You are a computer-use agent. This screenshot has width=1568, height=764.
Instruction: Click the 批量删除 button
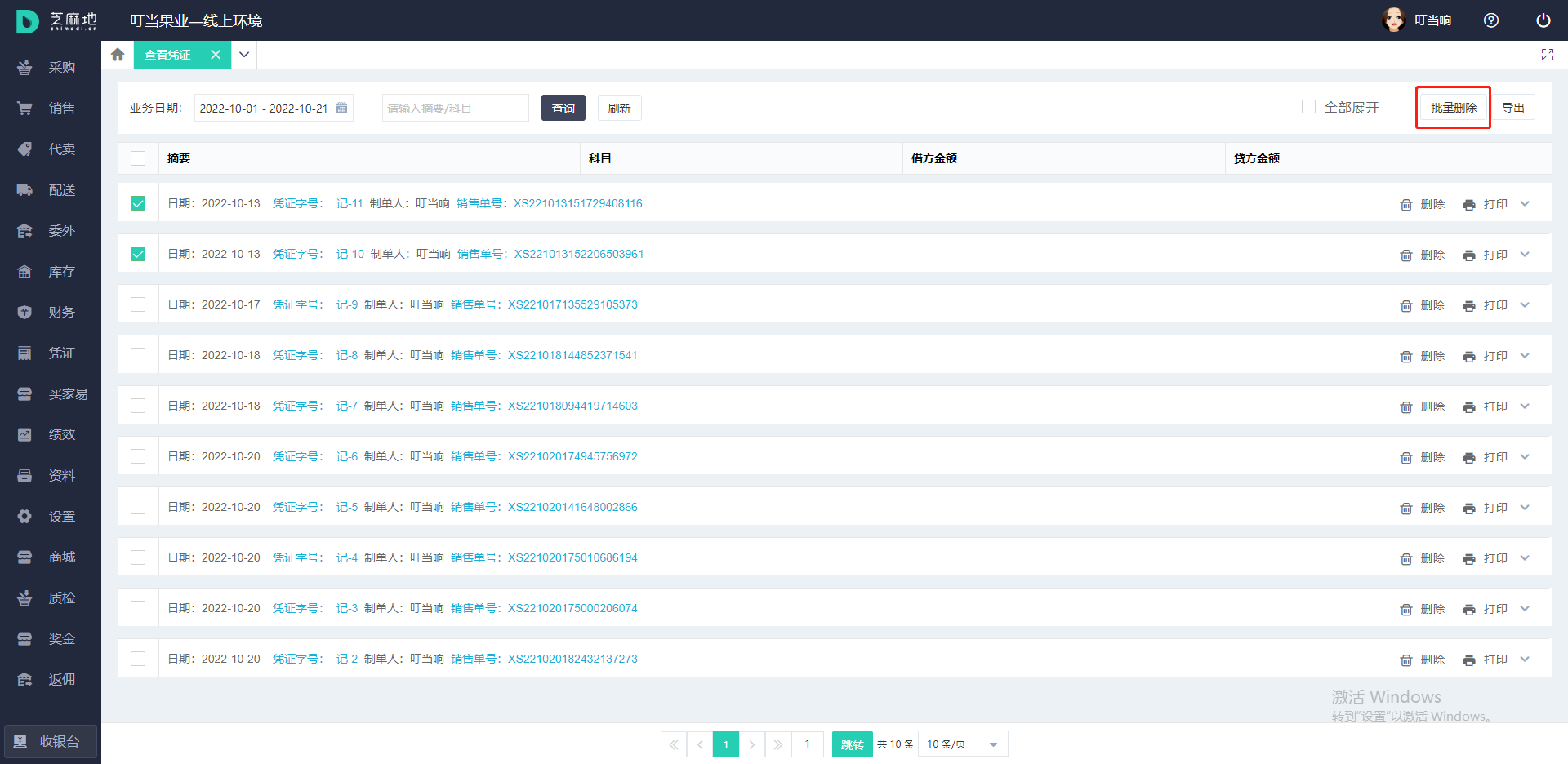point(1453,108)
